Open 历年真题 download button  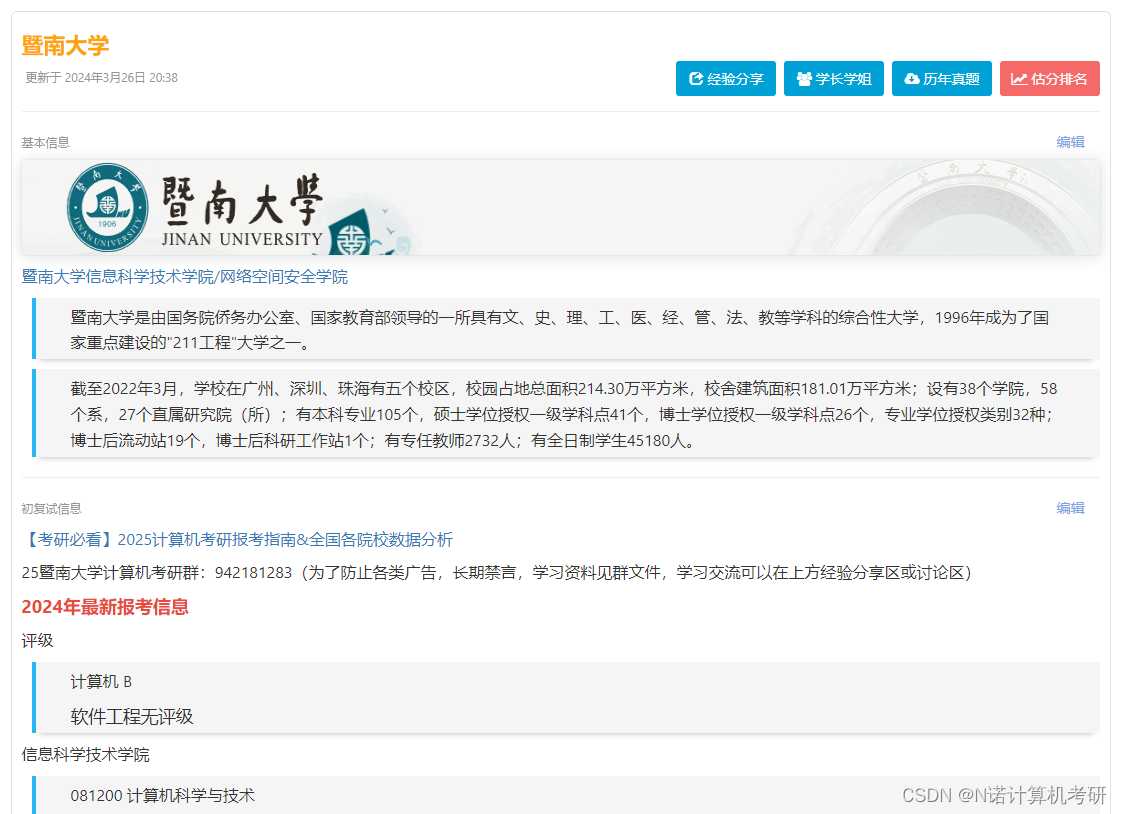(942, 79)
